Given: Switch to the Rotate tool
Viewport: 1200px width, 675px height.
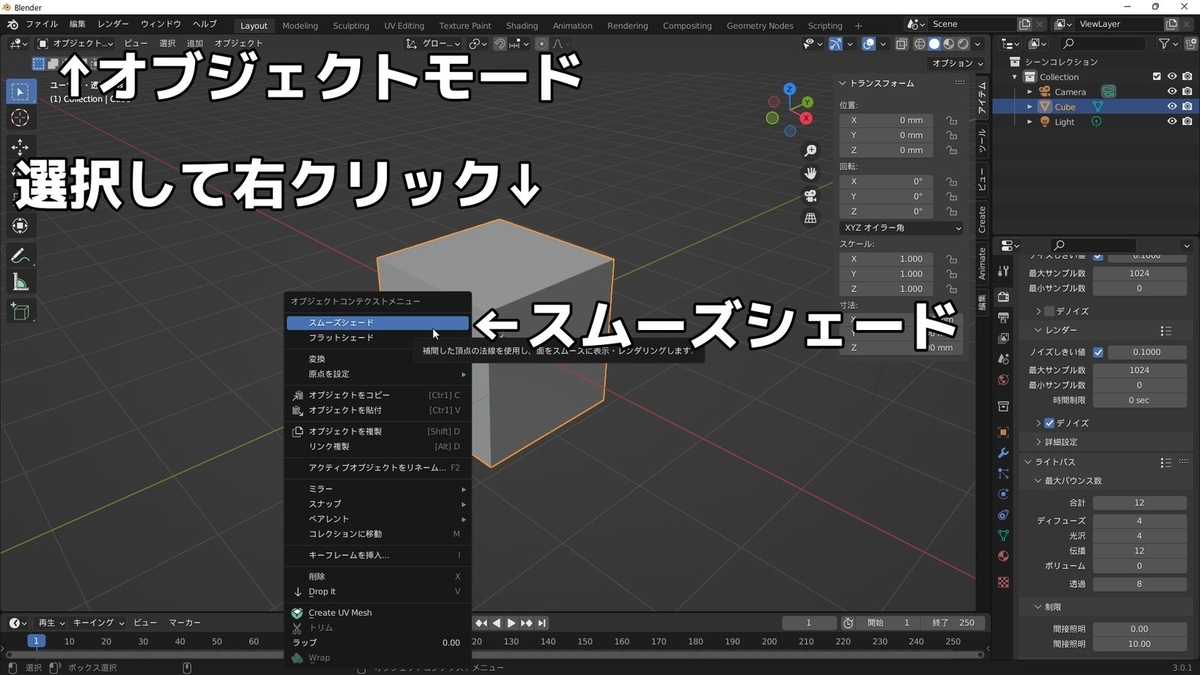Looking at the screenshot, I should point(20,173).
